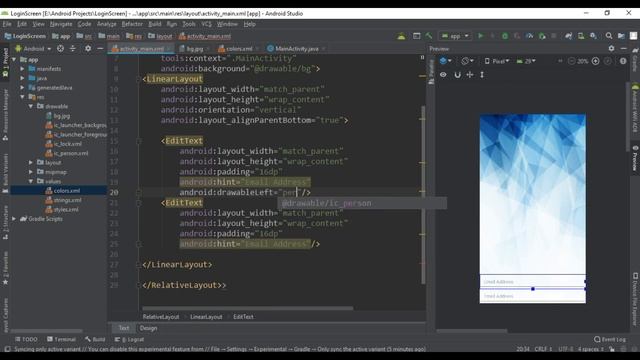Open the Pixel device dropdown in Preview

tap(497, 61)
